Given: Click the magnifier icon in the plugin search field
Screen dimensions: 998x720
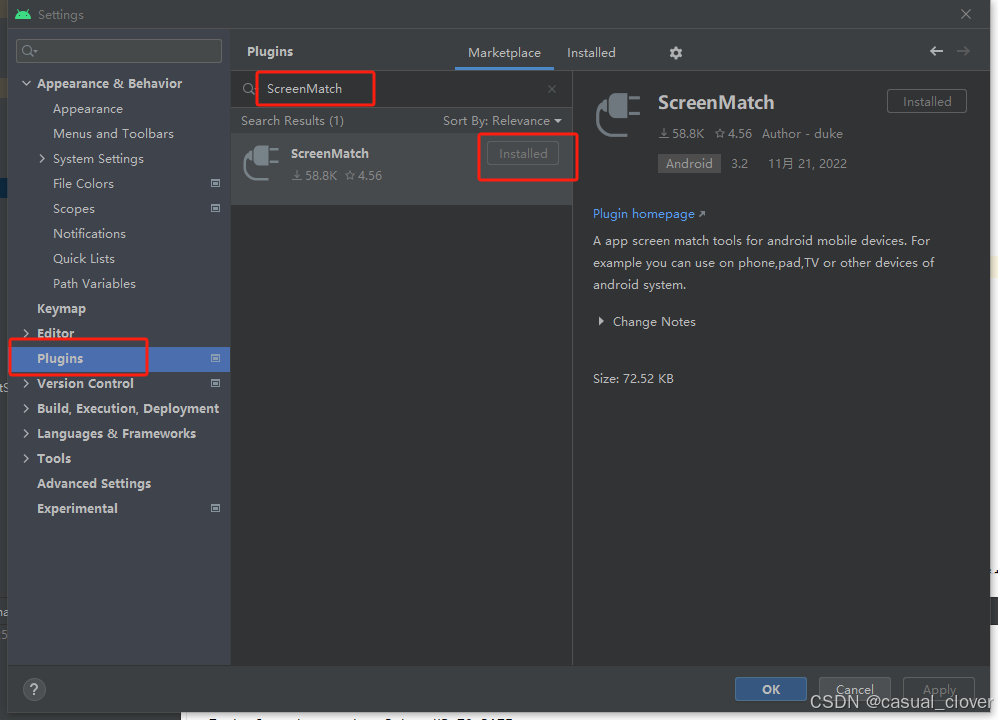Looking at the screenshot, I should [248, 89].
